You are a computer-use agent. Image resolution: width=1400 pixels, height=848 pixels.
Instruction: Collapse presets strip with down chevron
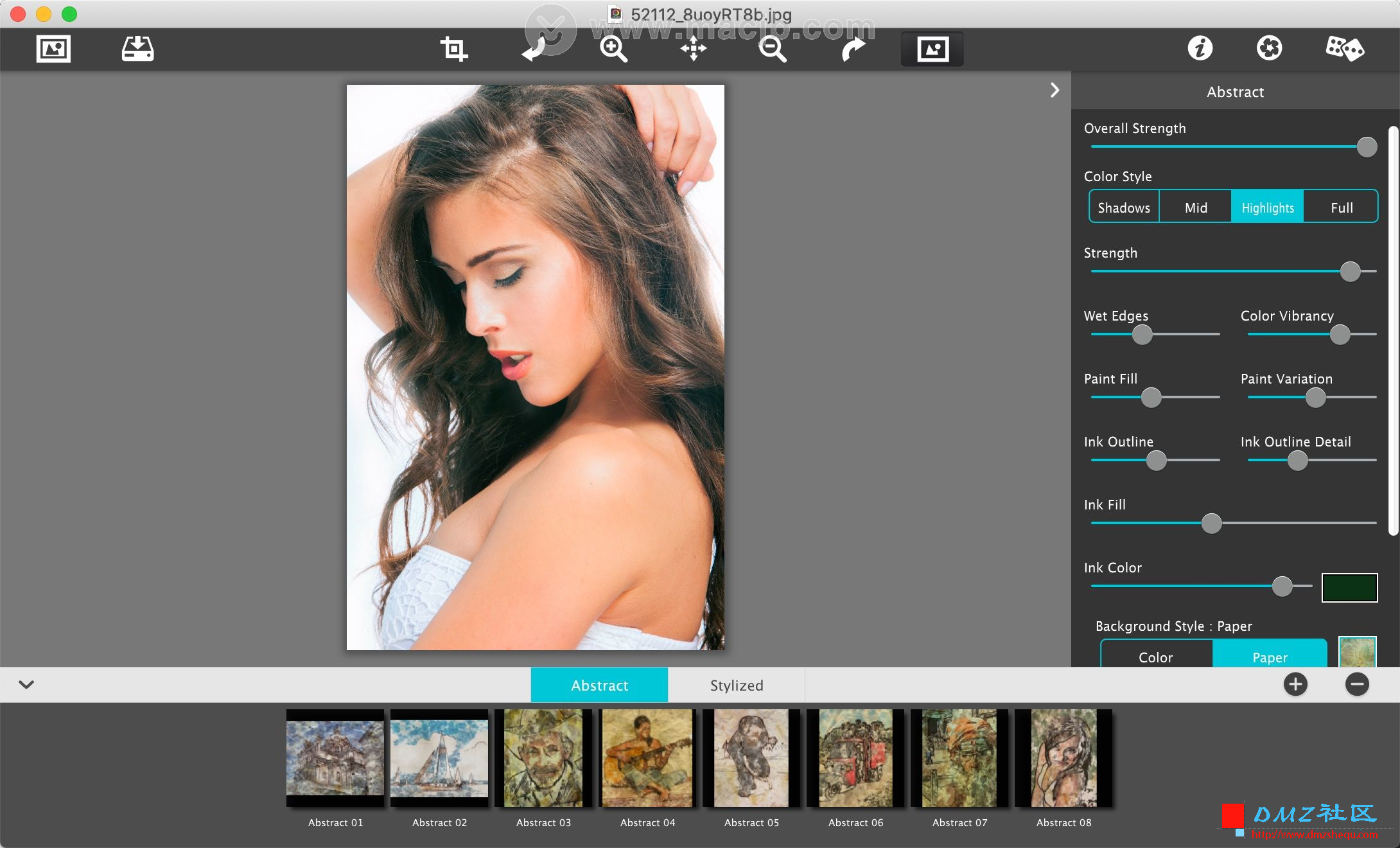(26, 685)
